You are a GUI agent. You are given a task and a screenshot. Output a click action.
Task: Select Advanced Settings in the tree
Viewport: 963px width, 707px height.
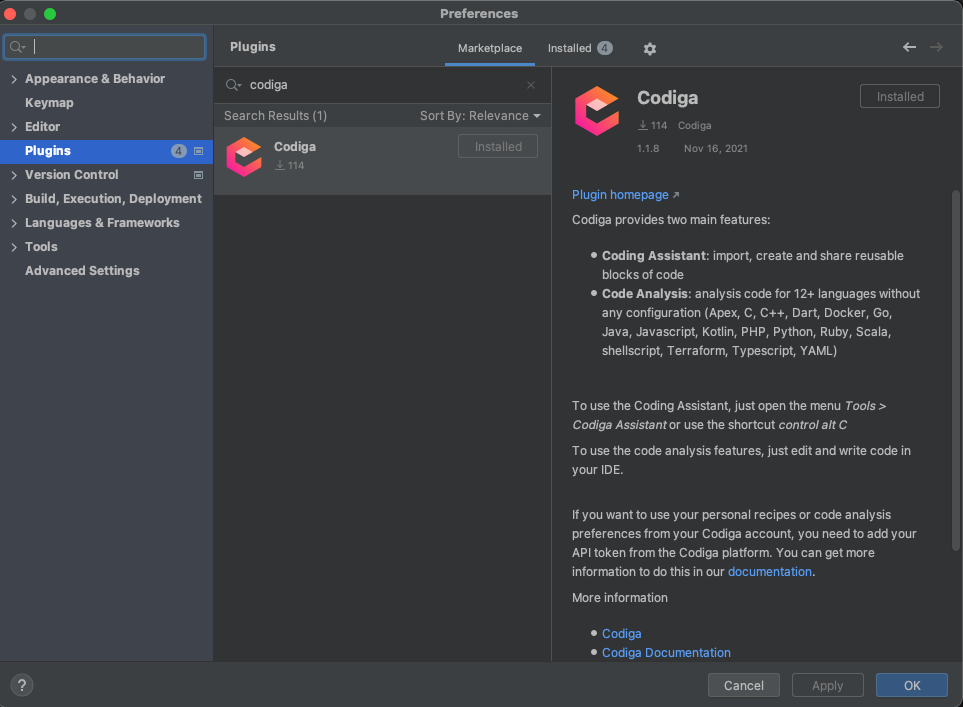pyautogui.click(x=82, y=271)
